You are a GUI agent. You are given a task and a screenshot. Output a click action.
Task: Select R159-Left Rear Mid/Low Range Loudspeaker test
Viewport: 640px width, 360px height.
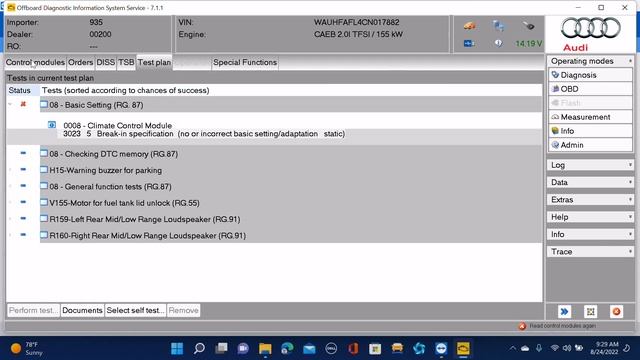[x=145, y=219]
